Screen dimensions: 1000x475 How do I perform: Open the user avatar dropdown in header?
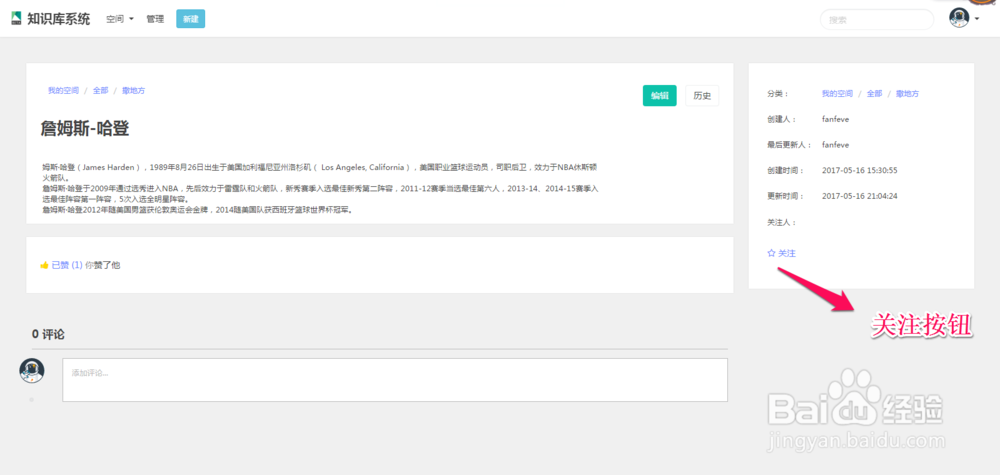964,18
